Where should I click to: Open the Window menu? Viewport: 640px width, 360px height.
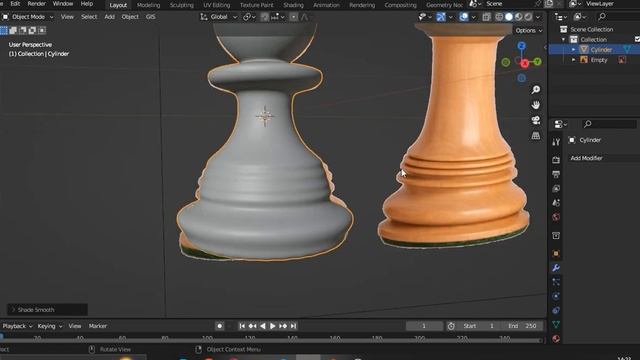tap(62, 4)
